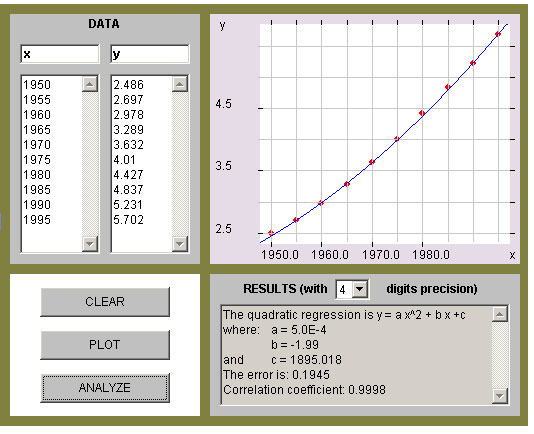The width and height of the screenshot is (534, 434).
Task: Click y list scroll up arrow
Action: (x=180, y=84)
